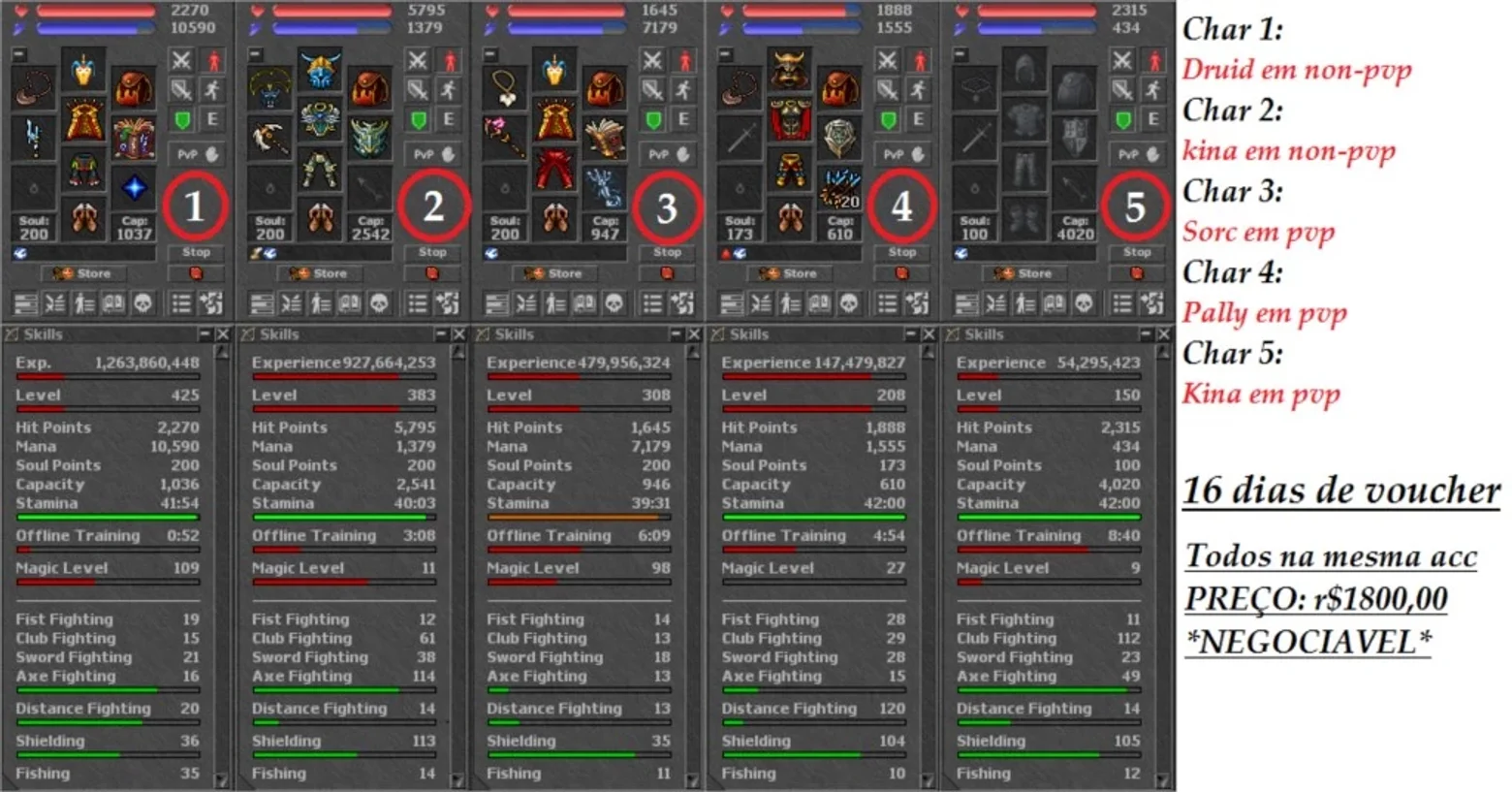This screenshot has height=792, width=1512.
Task: Select the pink wand in Cap 947 inventory
Action: click(x=504, y=138)
